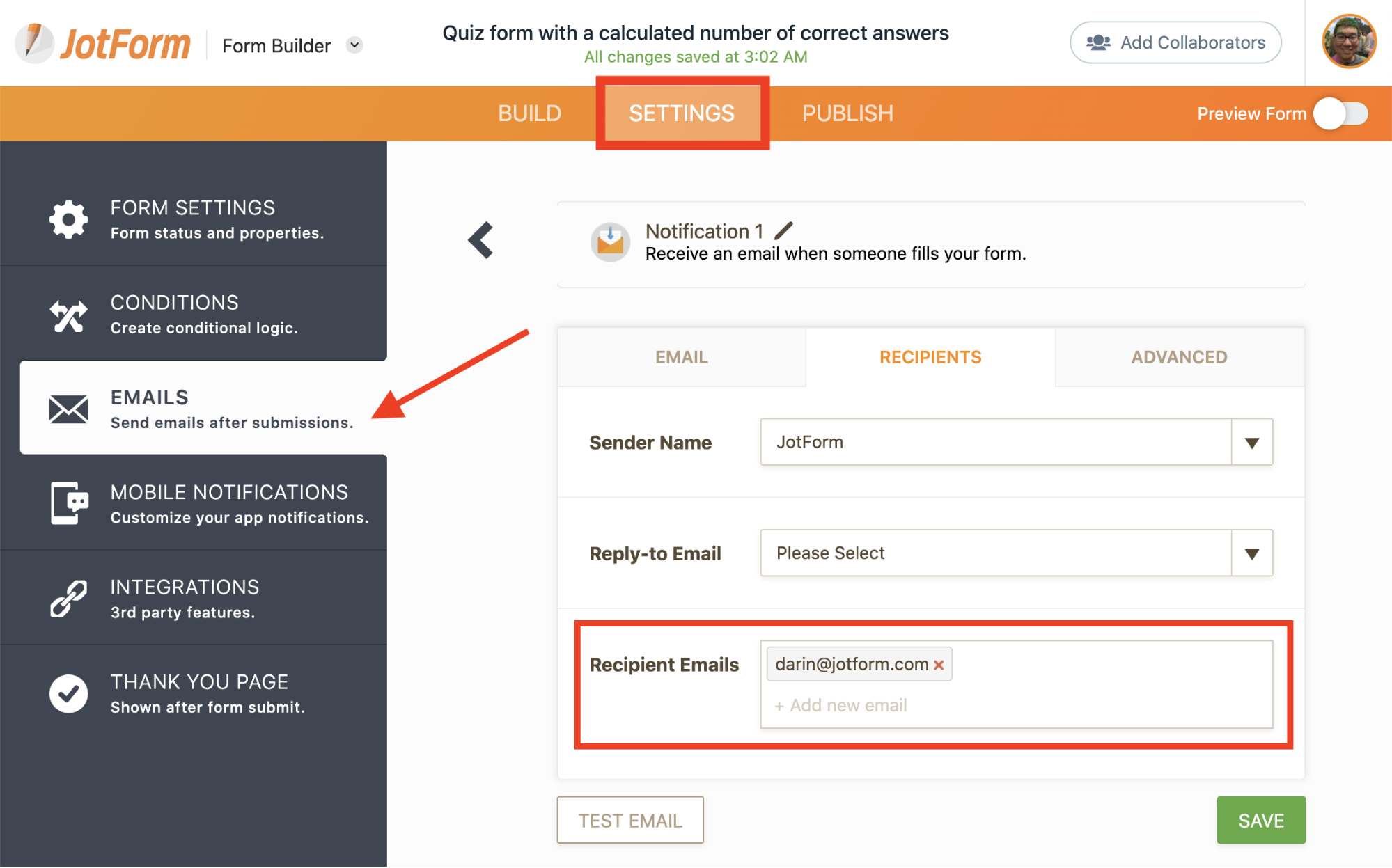Screen dimensions: 1392x868
Task: Click the Form Settings gear icon
Action: (x=68, y=220)
